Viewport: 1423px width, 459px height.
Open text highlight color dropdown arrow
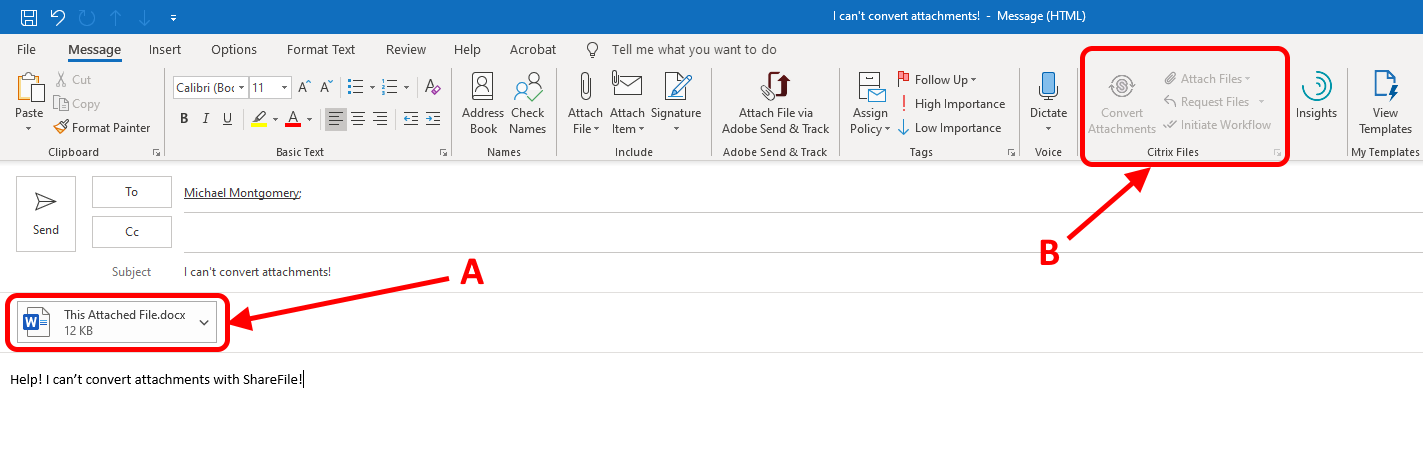point(275,120)
